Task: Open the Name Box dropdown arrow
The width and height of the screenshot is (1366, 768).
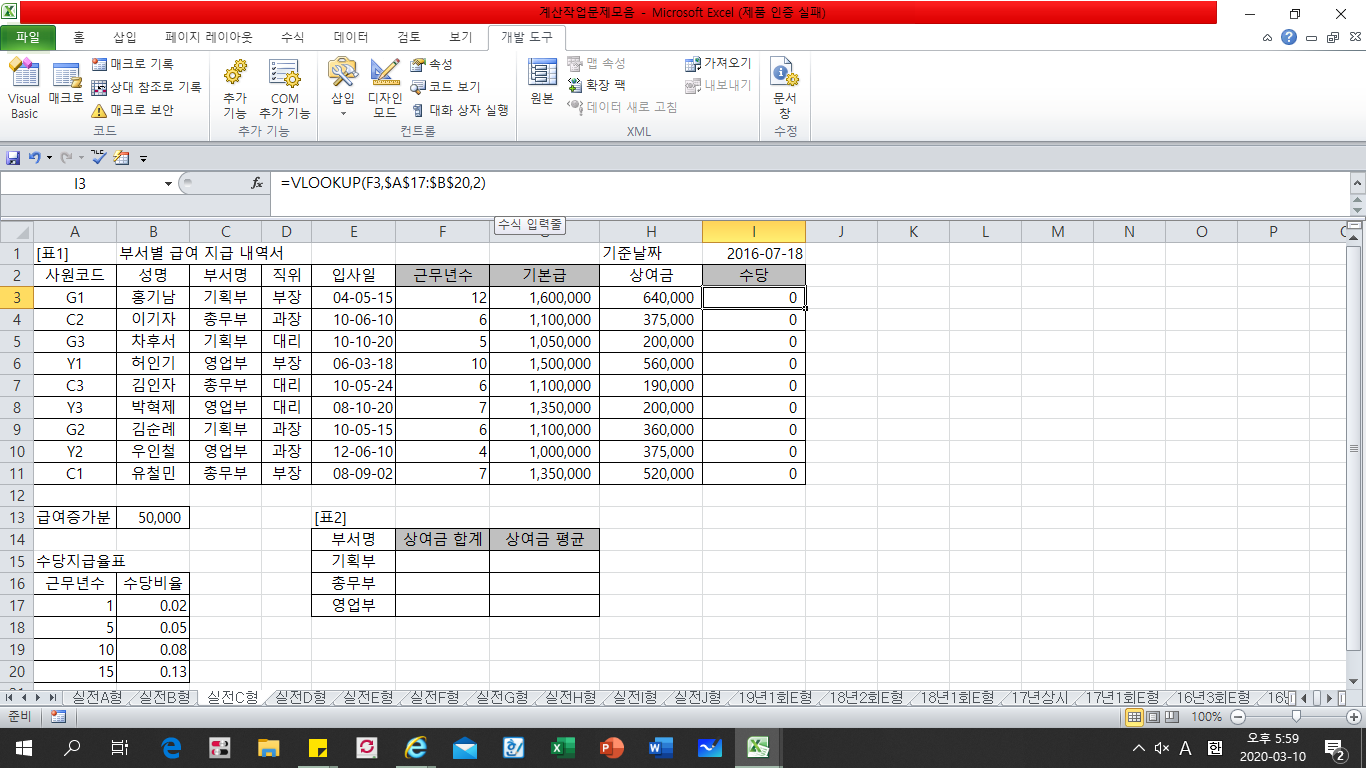Action: tap(168, 184)
